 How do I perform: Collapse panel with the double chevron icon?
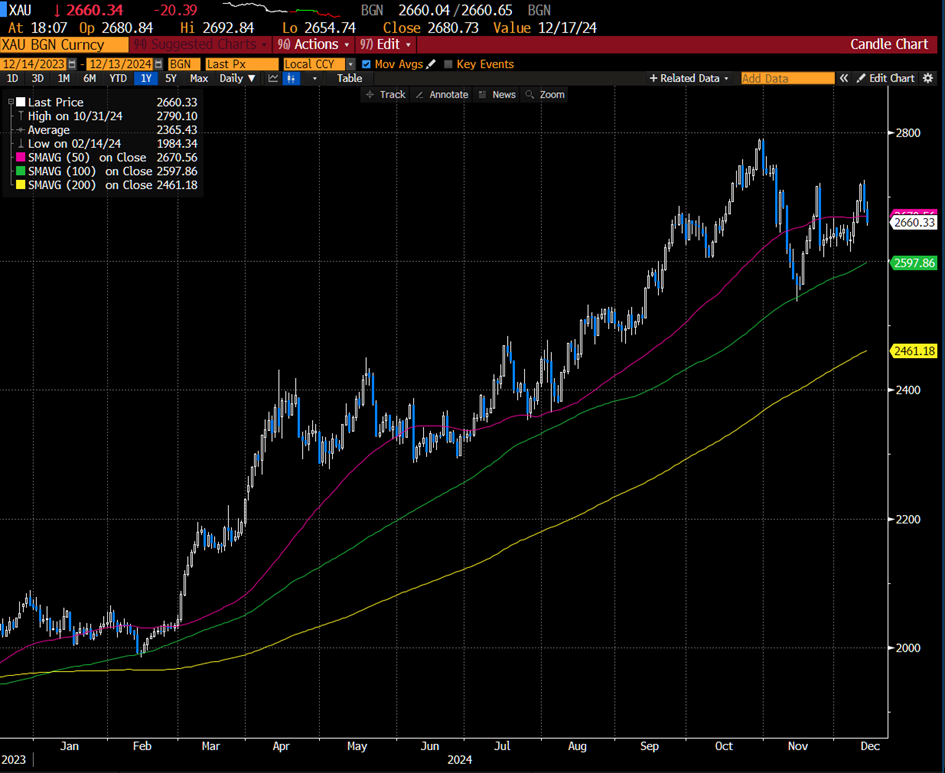tap(844, 78)
